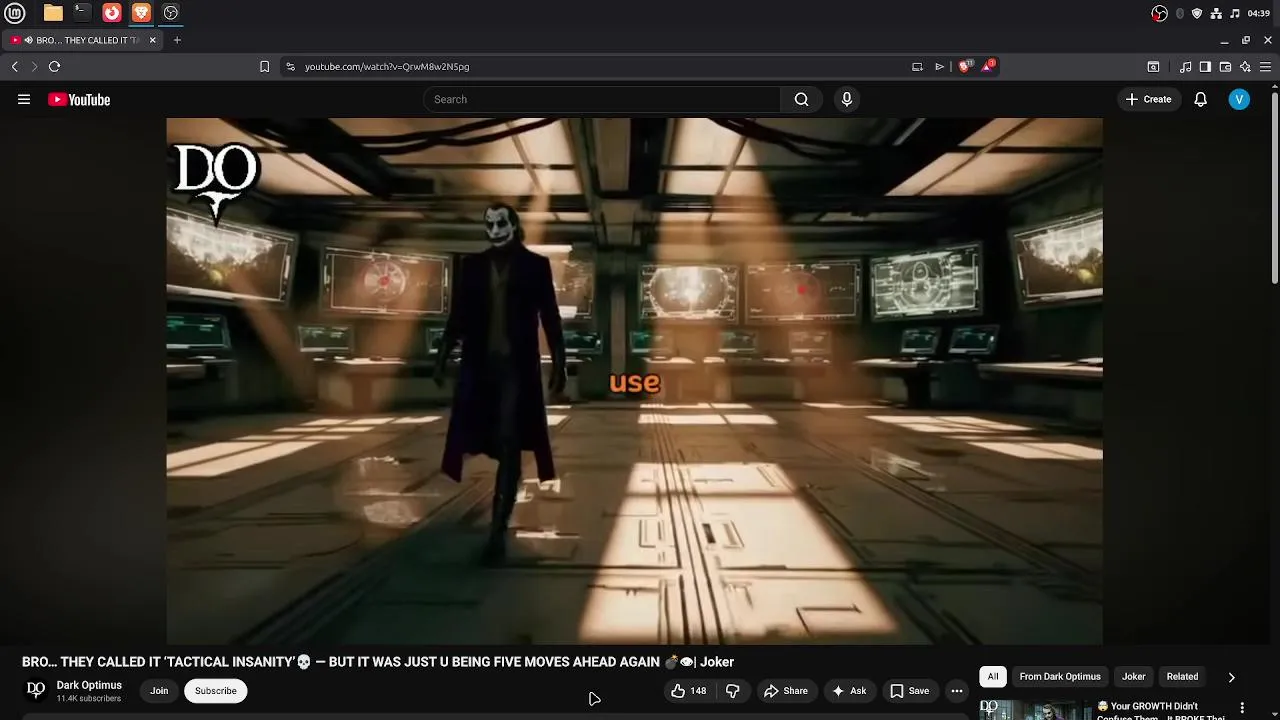Viewport: 1280px width, 720px height.
Task: Show the calendar from clock 04:39
Action: pos(1259,13)
